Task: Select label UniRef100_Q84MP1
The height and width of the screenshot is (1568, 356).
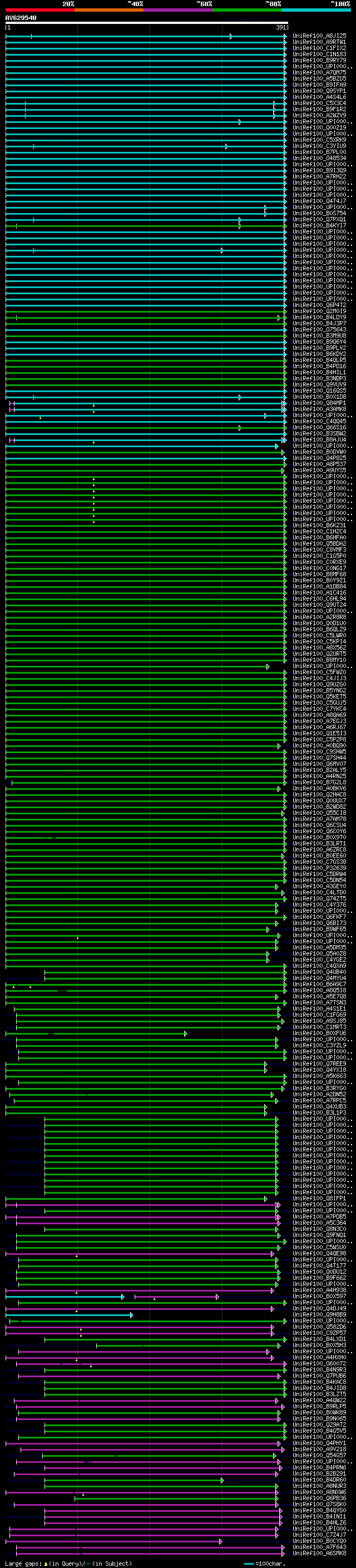Action: (319, 403)
